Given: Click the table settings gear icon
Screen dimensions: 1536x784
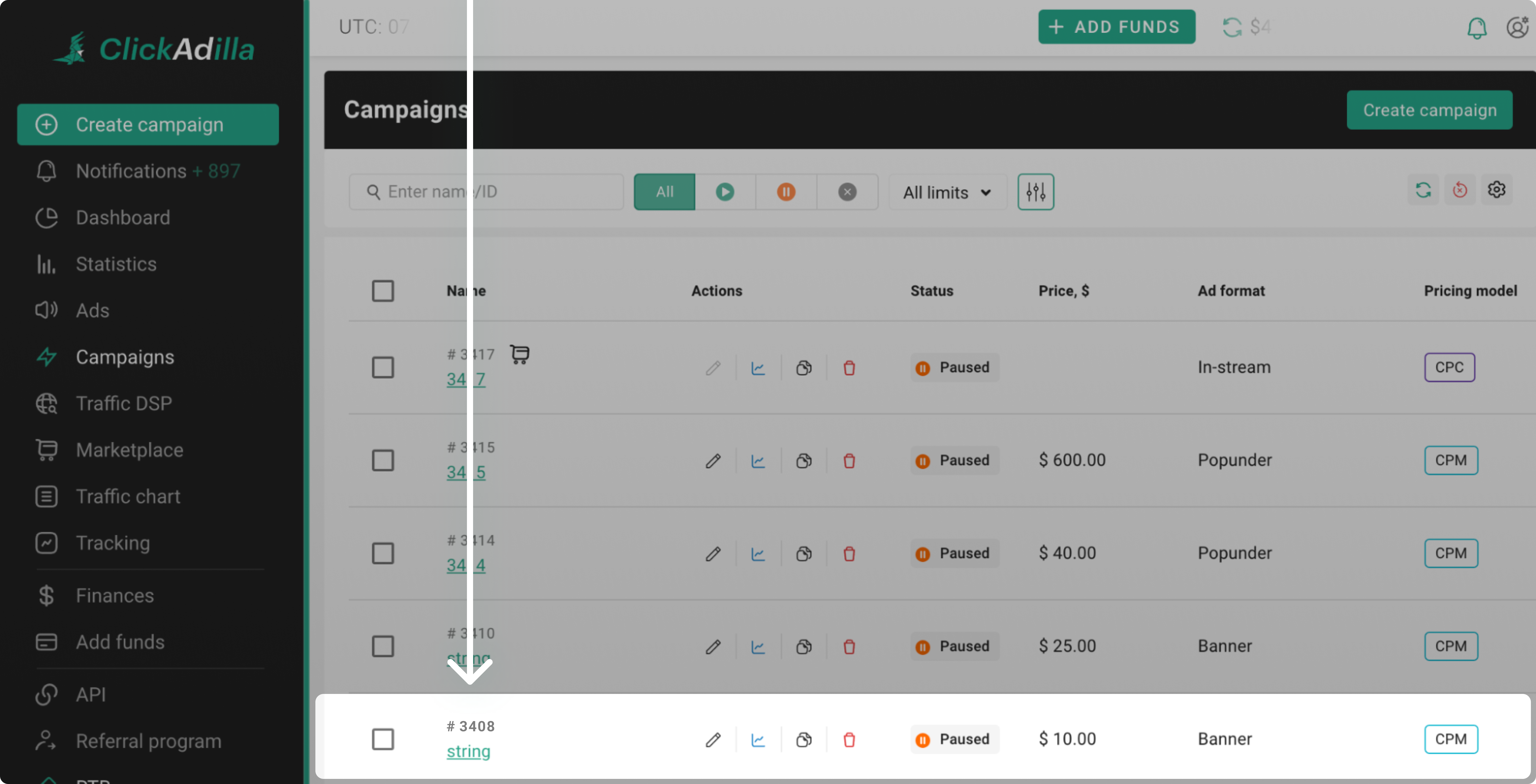Looking at the screenshot, I should 1496,190.
